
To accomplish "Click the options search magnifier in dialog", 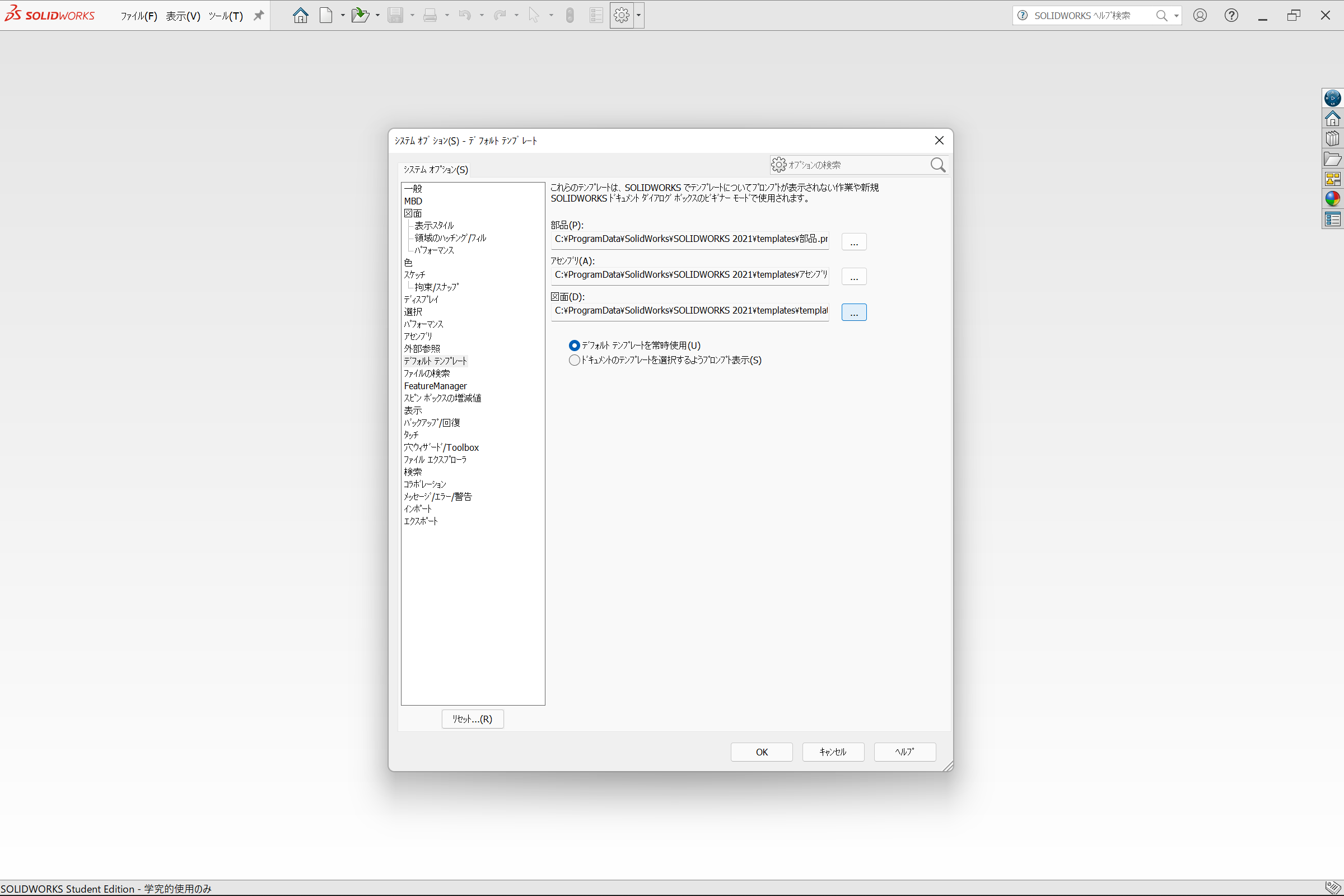I will [937, 165].
